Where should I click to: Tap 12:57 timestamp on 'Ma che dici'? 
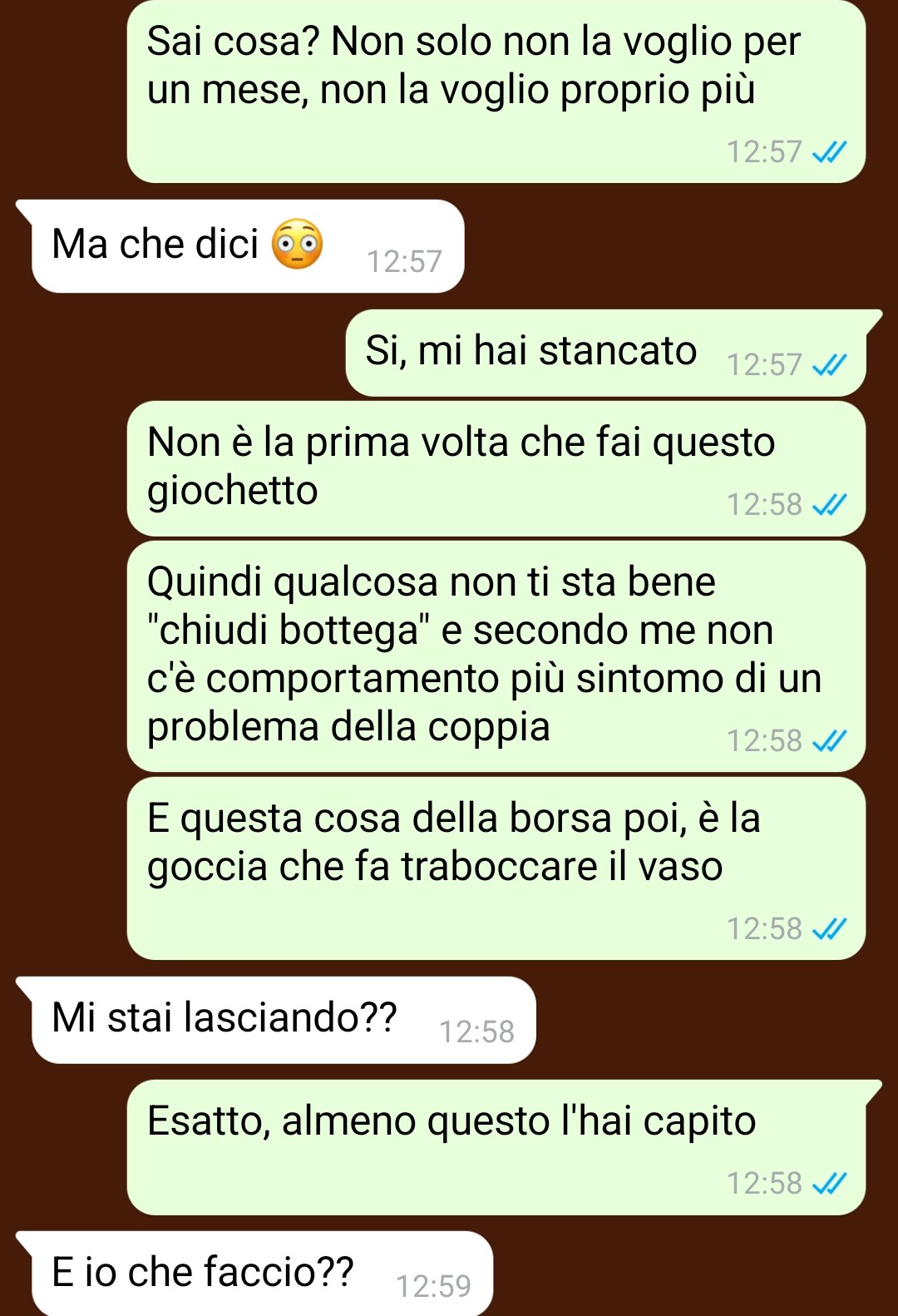(404, 261)
